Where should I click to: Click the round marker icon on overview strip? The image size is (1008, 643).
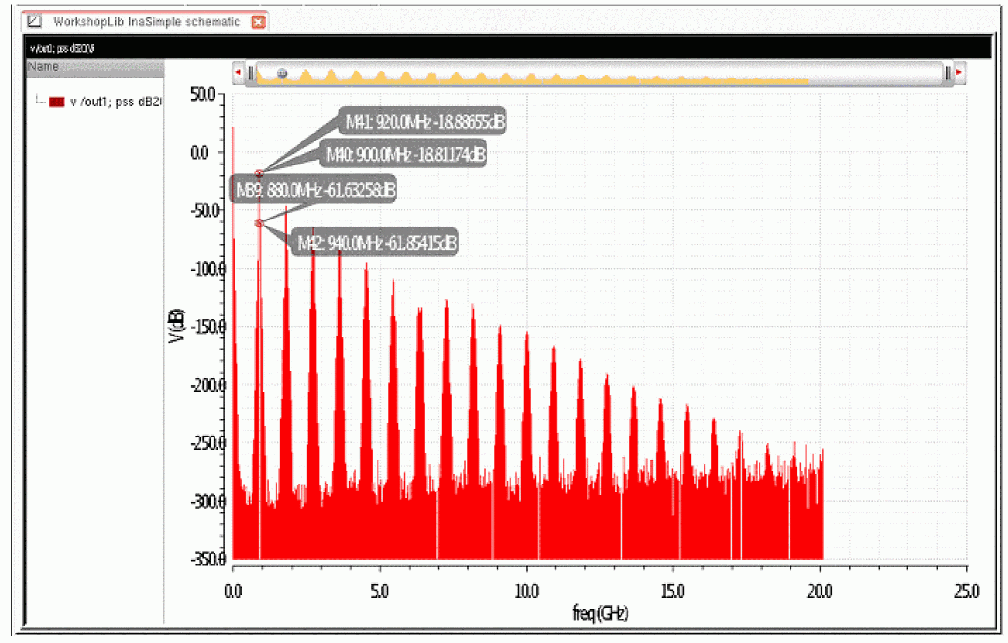(282, 73)
